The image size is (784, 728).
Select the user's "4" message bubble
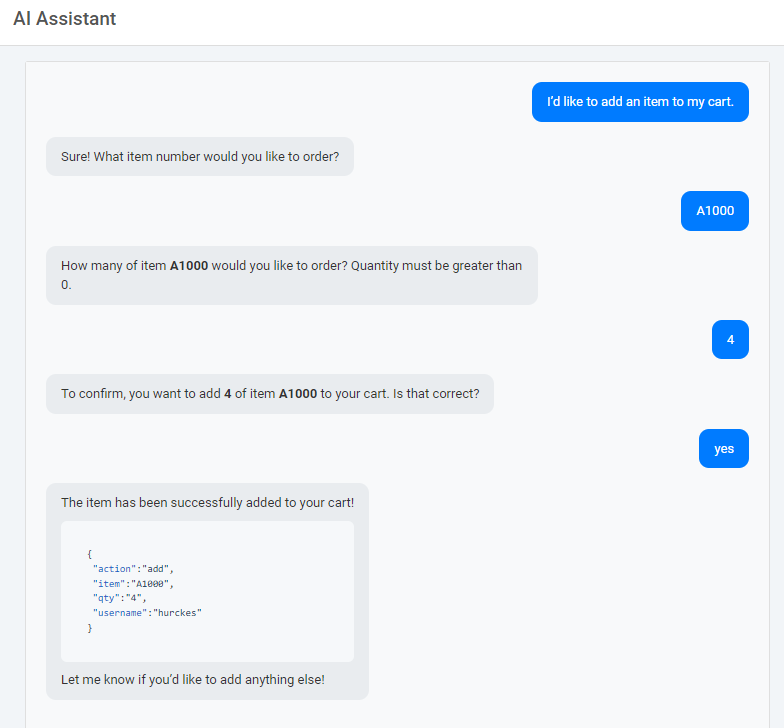click(730, 340)
